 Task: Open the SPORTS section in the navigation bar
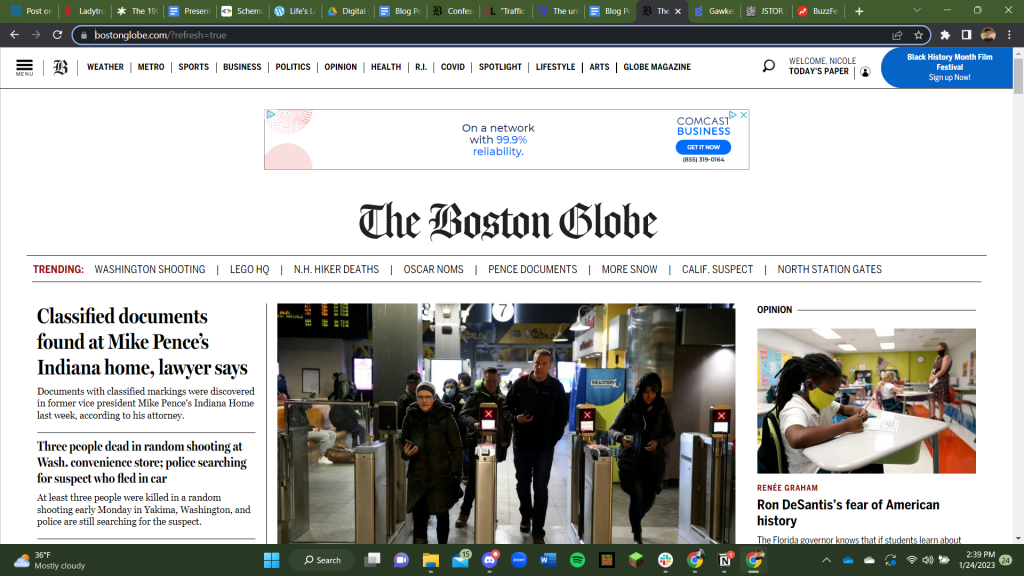point(193,67)
